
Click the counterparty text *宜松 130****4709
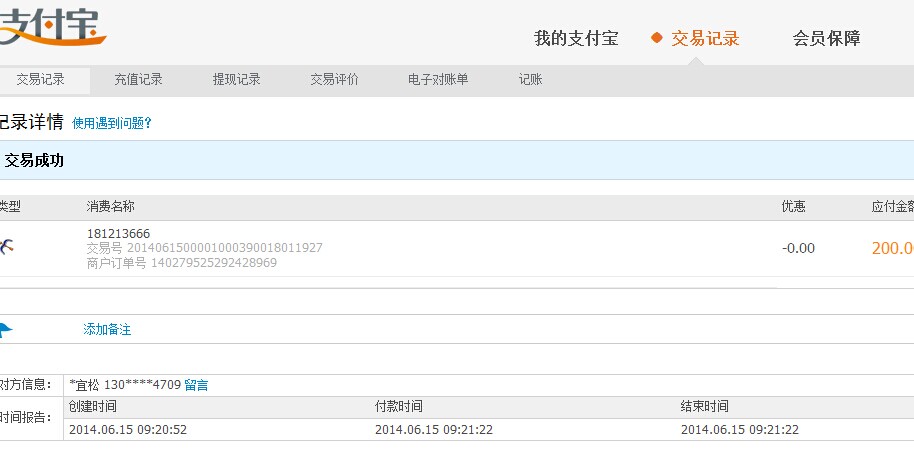[x=125, y=385]
